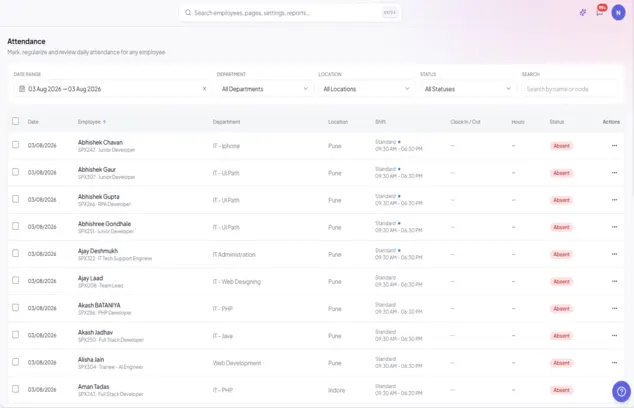Open the All Departments dropdown
The width and height of the screenshot is (634, 408).
[264, 89]
